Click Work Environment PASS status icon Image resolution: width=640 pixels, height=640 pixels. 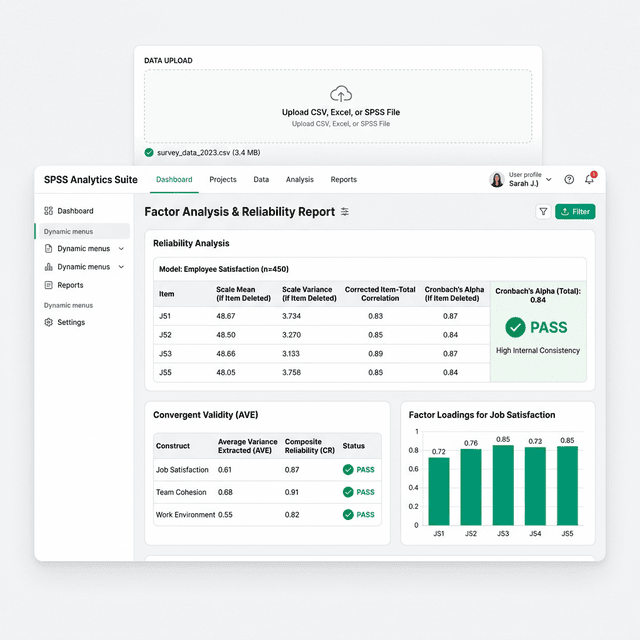(x=348, y=515)
